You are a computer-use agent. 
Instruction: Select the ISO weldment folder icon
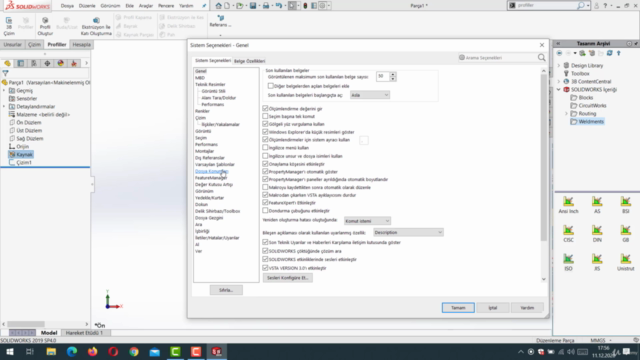click(568, 259)
